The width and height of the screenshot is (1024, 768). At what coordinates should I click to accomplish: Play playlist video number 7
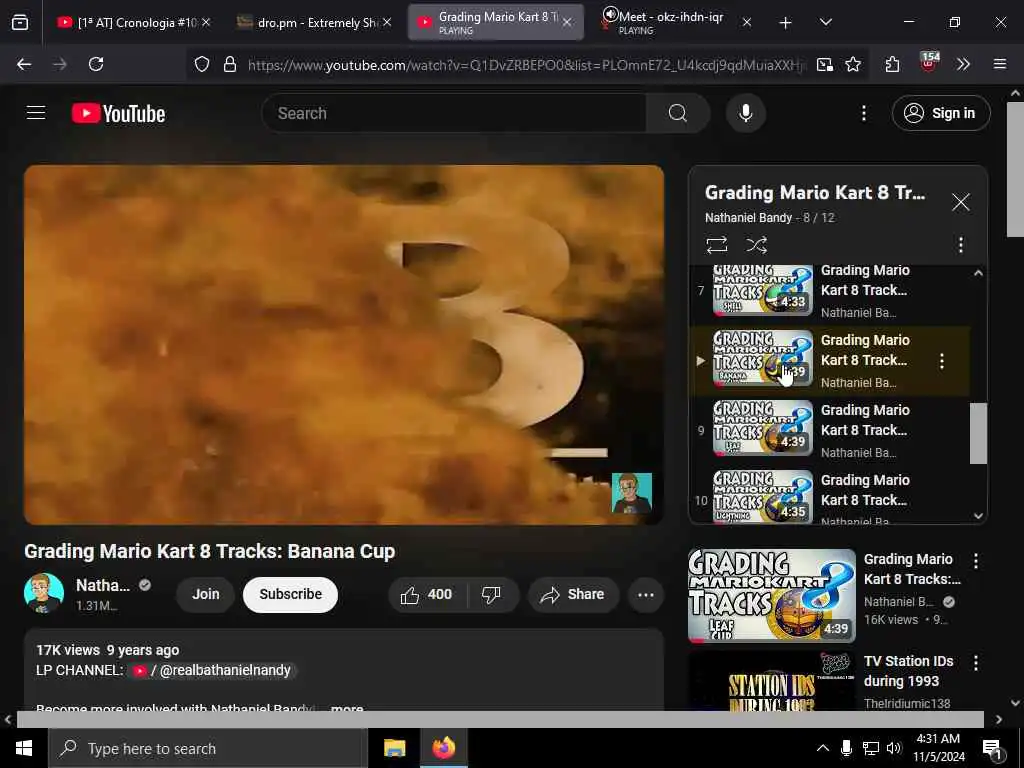point(829,291)
